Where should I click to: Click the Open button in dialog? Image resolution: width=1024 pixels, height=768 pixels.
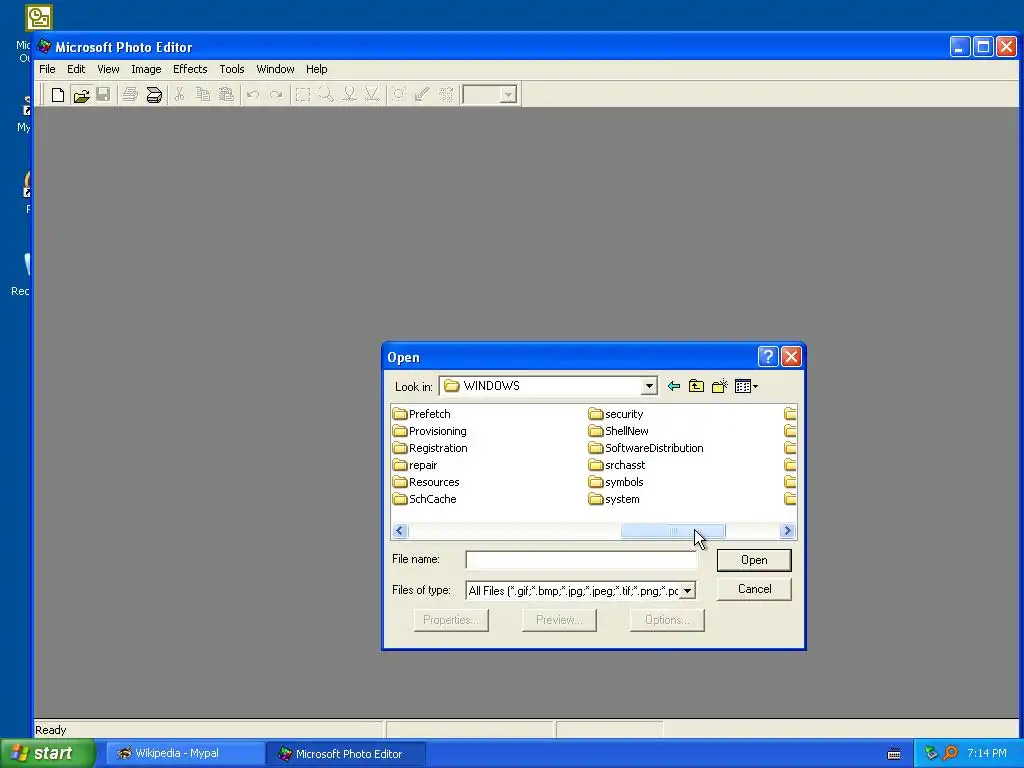(x=754, y=560)
